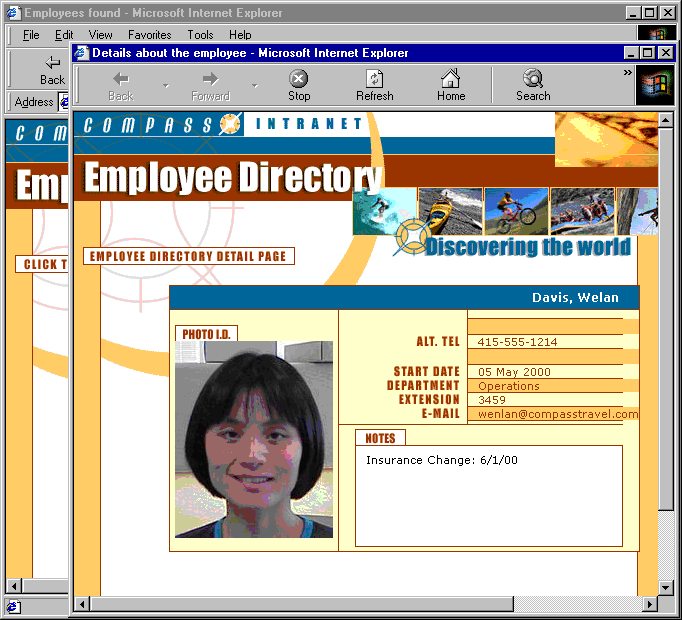Image resolution: width=682 pixels, height=620 pixels.
Task: Click the START DATE field label
Action: (x=427, y=372)
